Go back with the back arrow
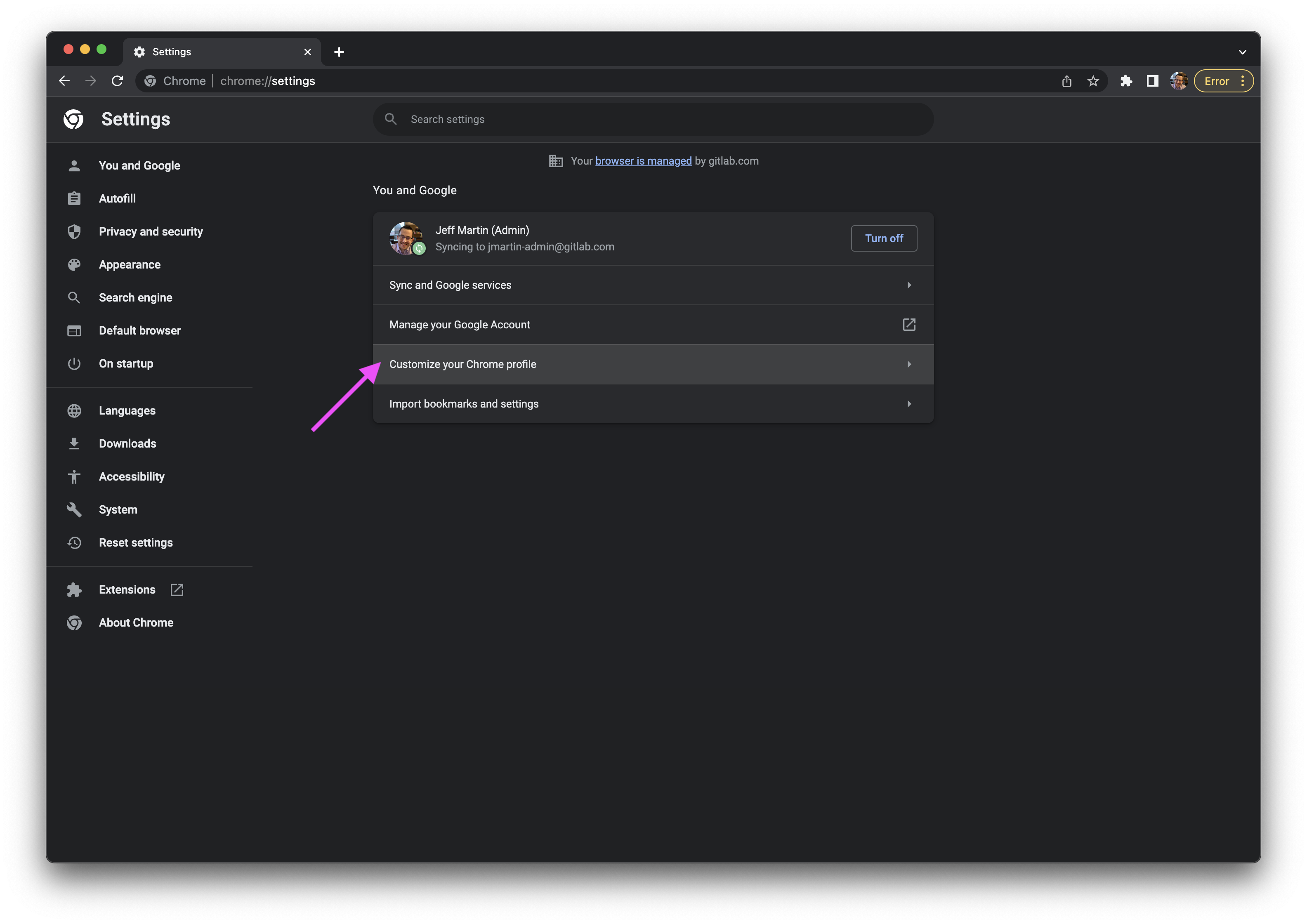 tap(64, 81)
